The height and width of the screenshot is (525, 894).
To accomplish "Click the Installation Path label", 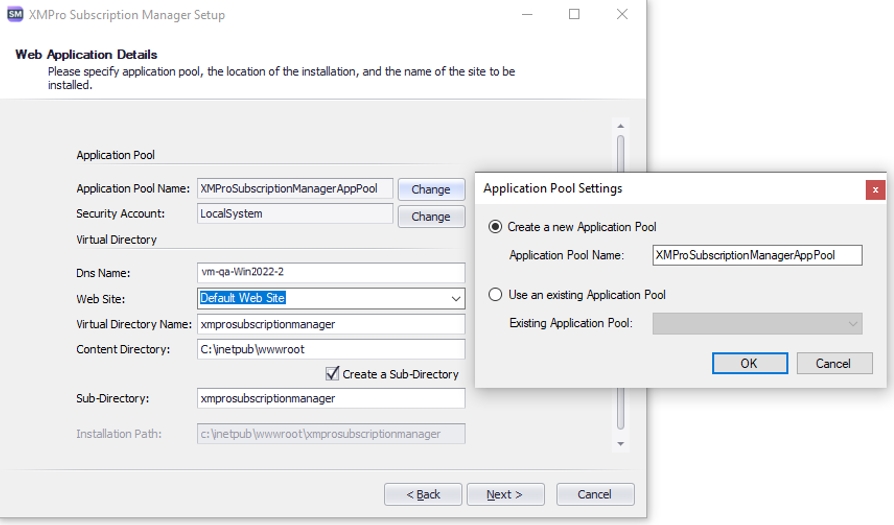I will (x=119, y=434).
